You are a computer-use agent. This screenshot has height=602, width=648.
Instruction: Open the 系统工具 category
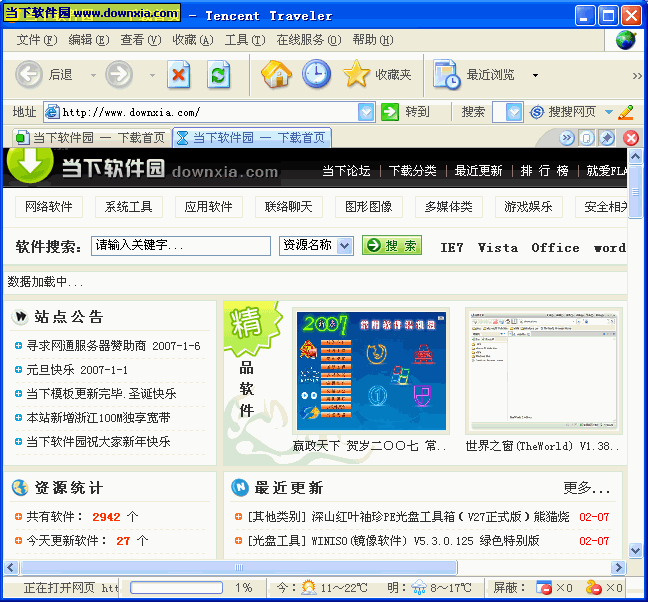pyautogui.click(x=129, y=207)
